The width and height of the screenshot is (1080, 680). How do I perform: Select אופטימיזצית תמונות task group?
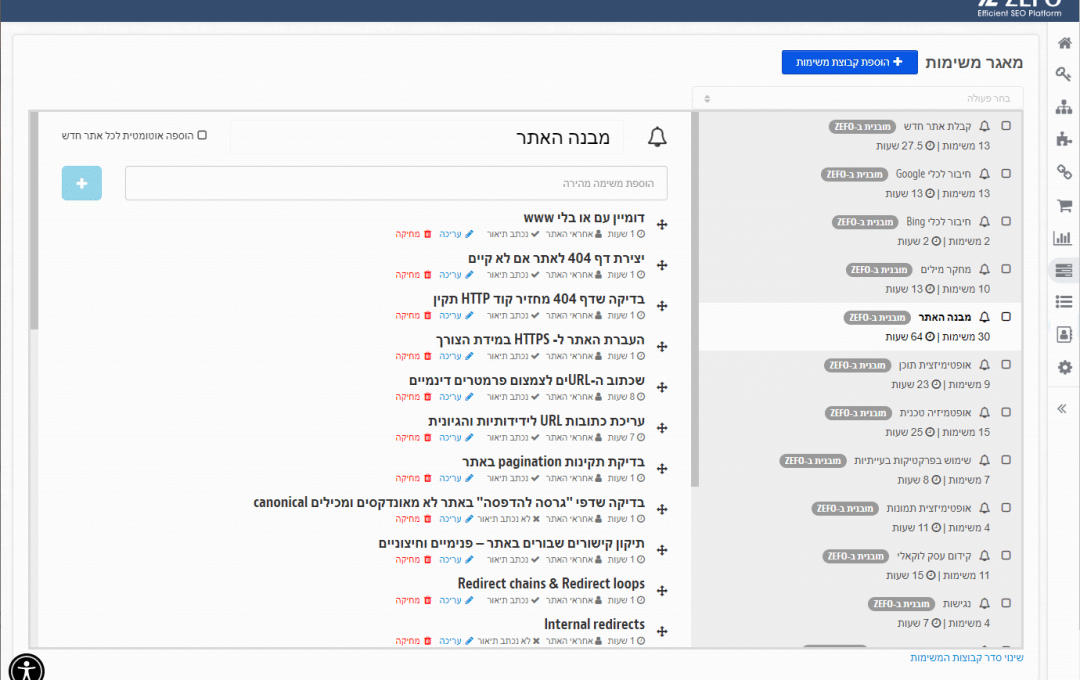click(861, 517)
